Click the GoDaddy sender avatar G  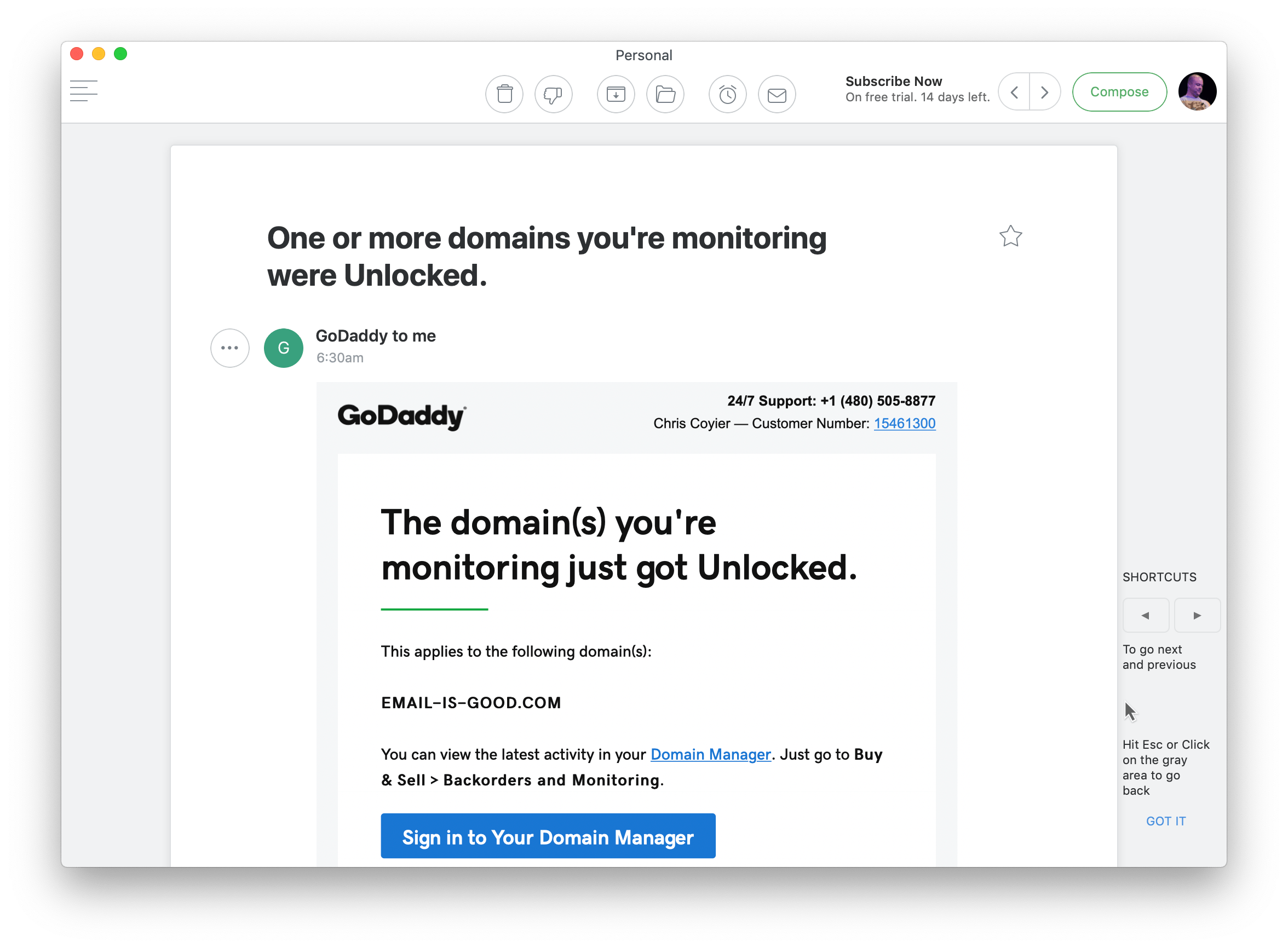click(284, 348)
